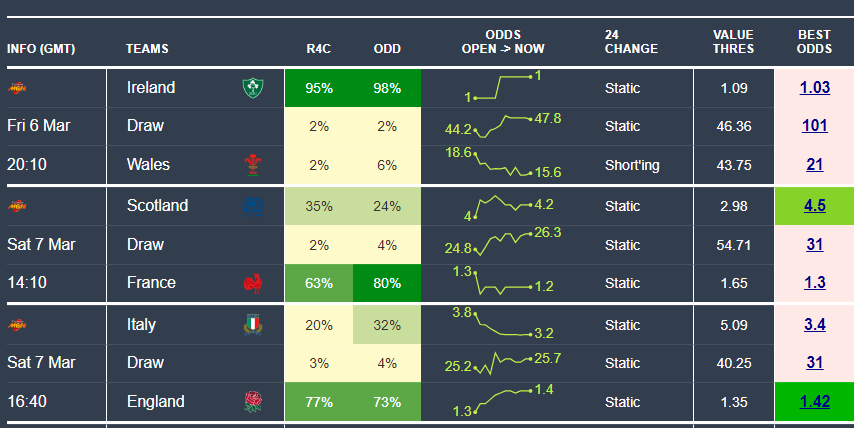
Task: Open Ireland best odds 1.03 link
Action: [x=814, y=88]
